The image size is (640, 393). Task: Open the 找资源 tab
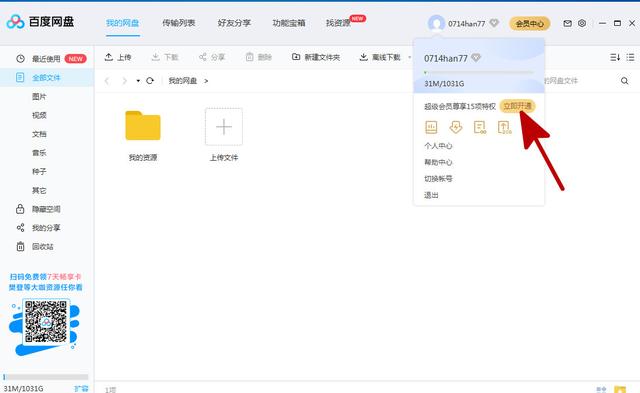[338, 23]
